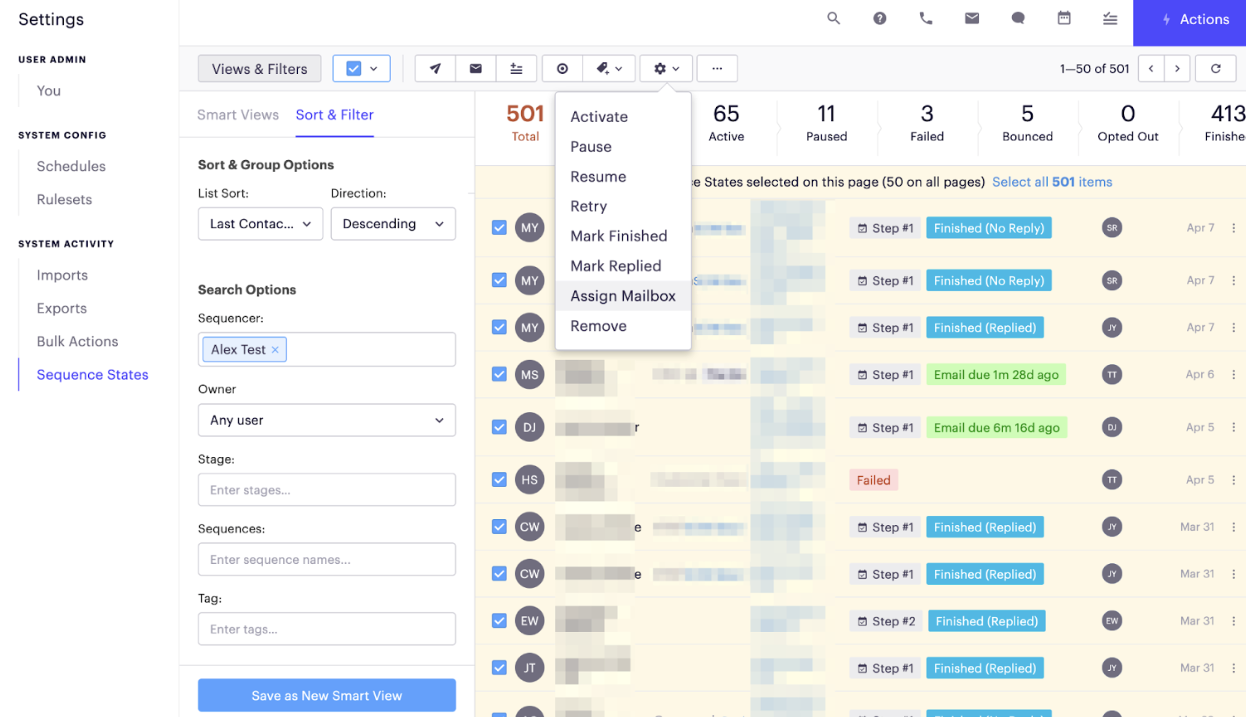Switch to the Smart Views tab
Screen dimensions: 1246x717
pyautogui.click(x=238, y=115)
